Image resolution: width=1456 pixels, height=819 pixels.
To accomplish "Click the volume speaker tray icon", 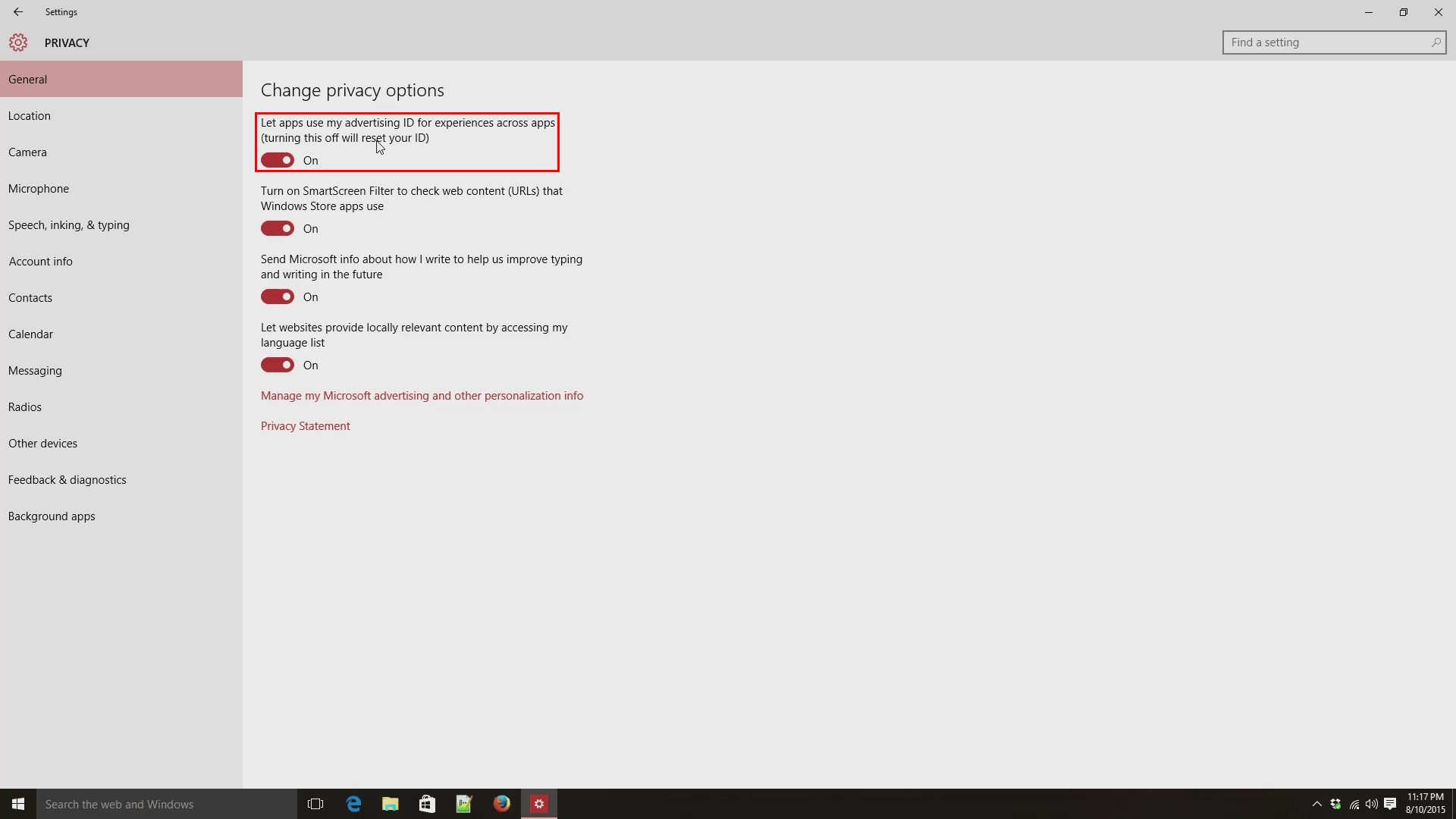I will point(1371,804).
